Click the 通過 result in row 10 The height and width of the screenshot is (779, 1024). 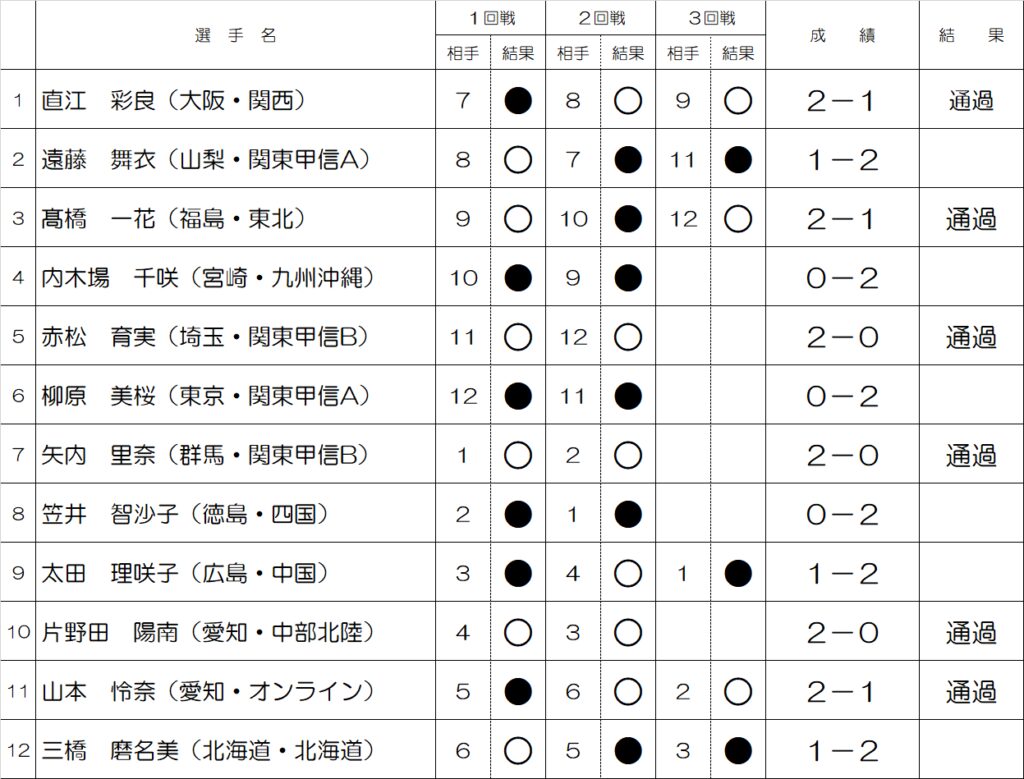971,632
